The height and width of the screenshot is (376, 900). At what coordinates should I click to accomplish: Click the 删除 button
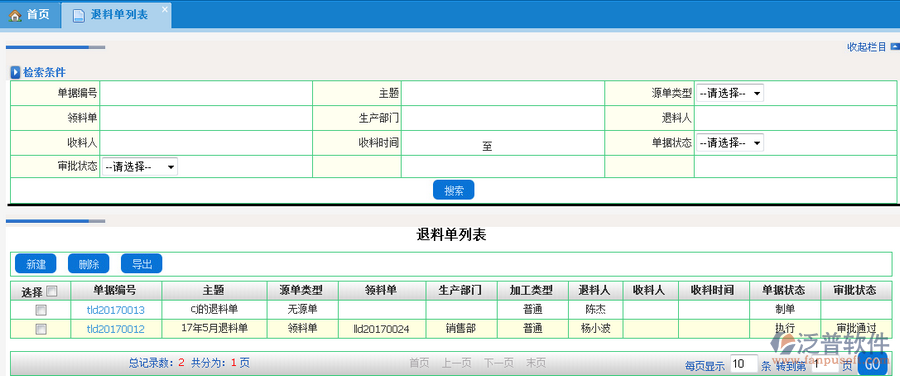88,263
